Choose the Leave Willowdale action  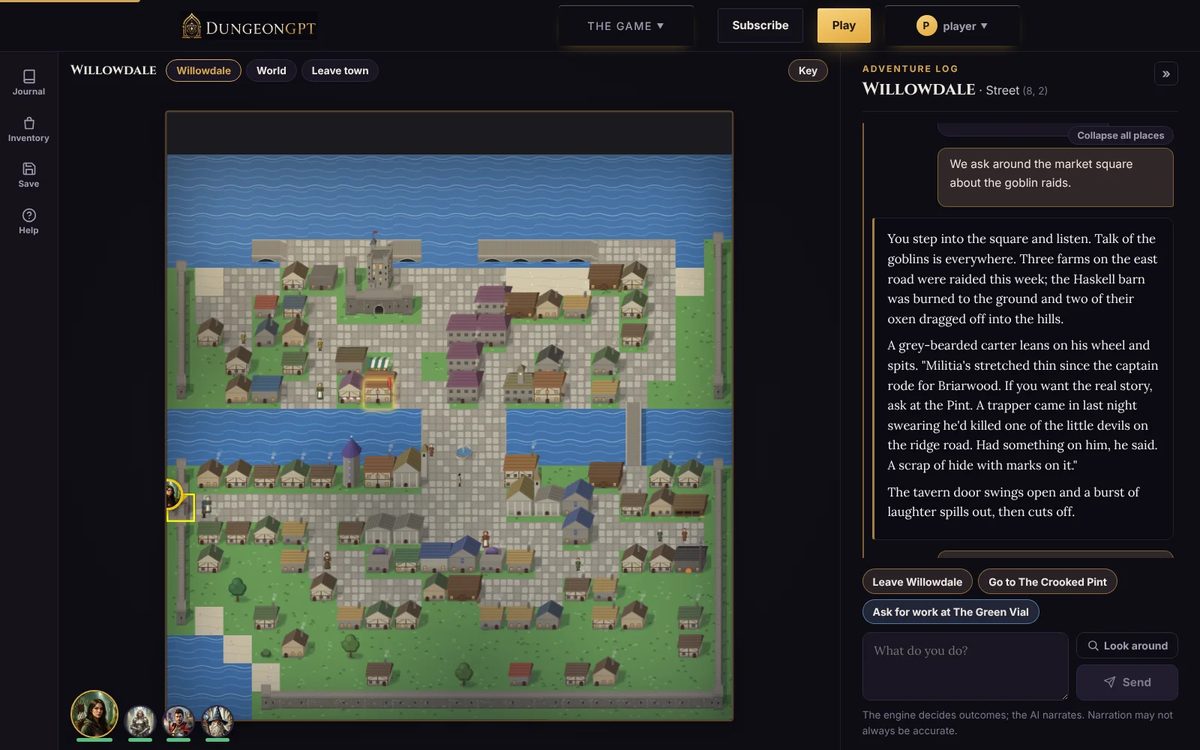[x=917, y=582]
